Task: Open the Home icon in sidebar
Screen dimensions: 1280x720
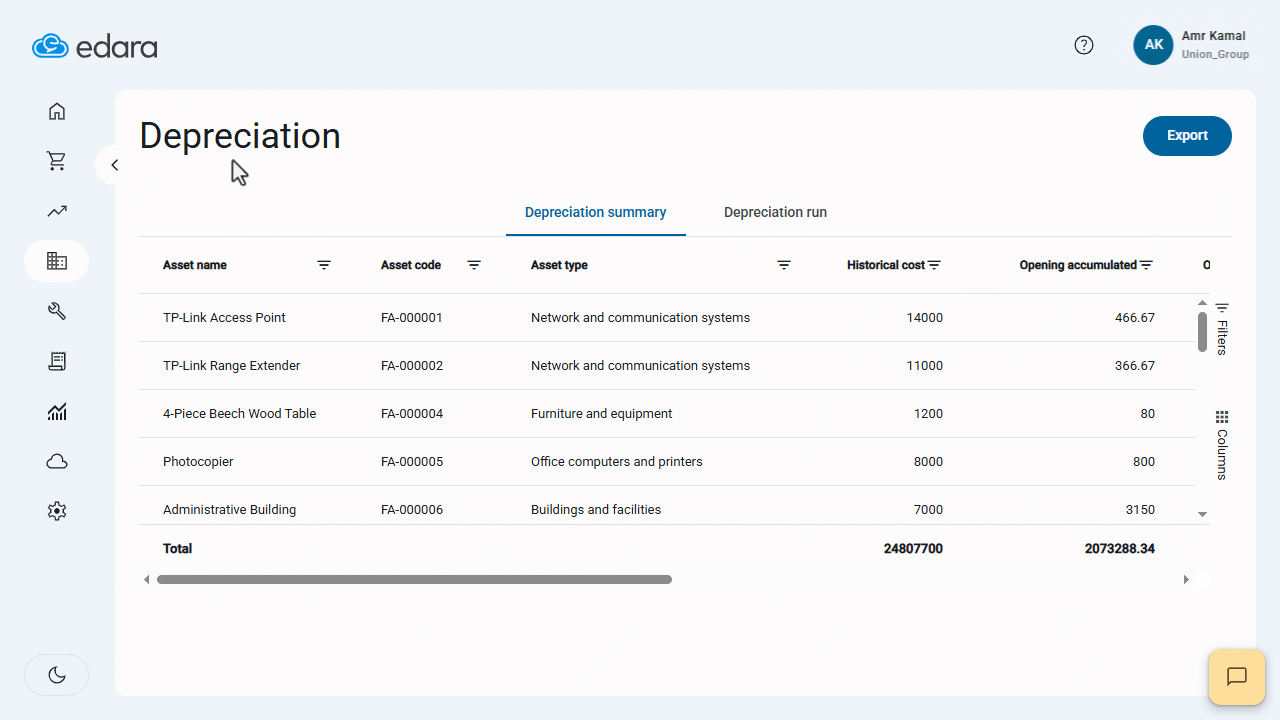Action: 57,111
